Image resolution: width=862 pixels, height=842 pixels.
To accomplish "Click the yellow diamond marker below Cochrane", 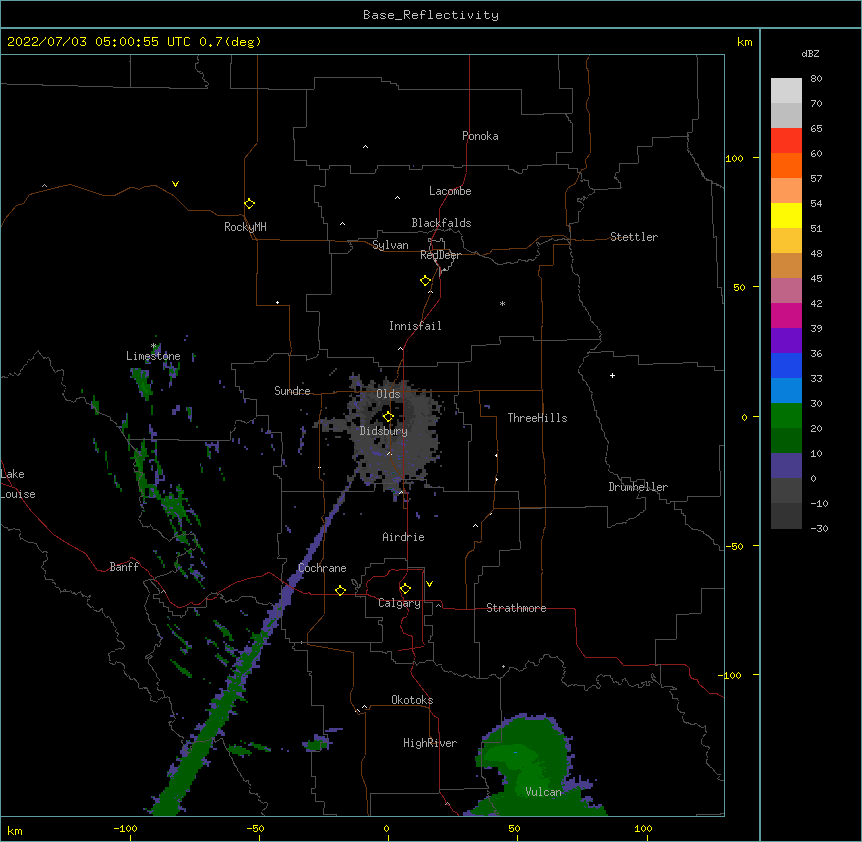I will point(340,590).
